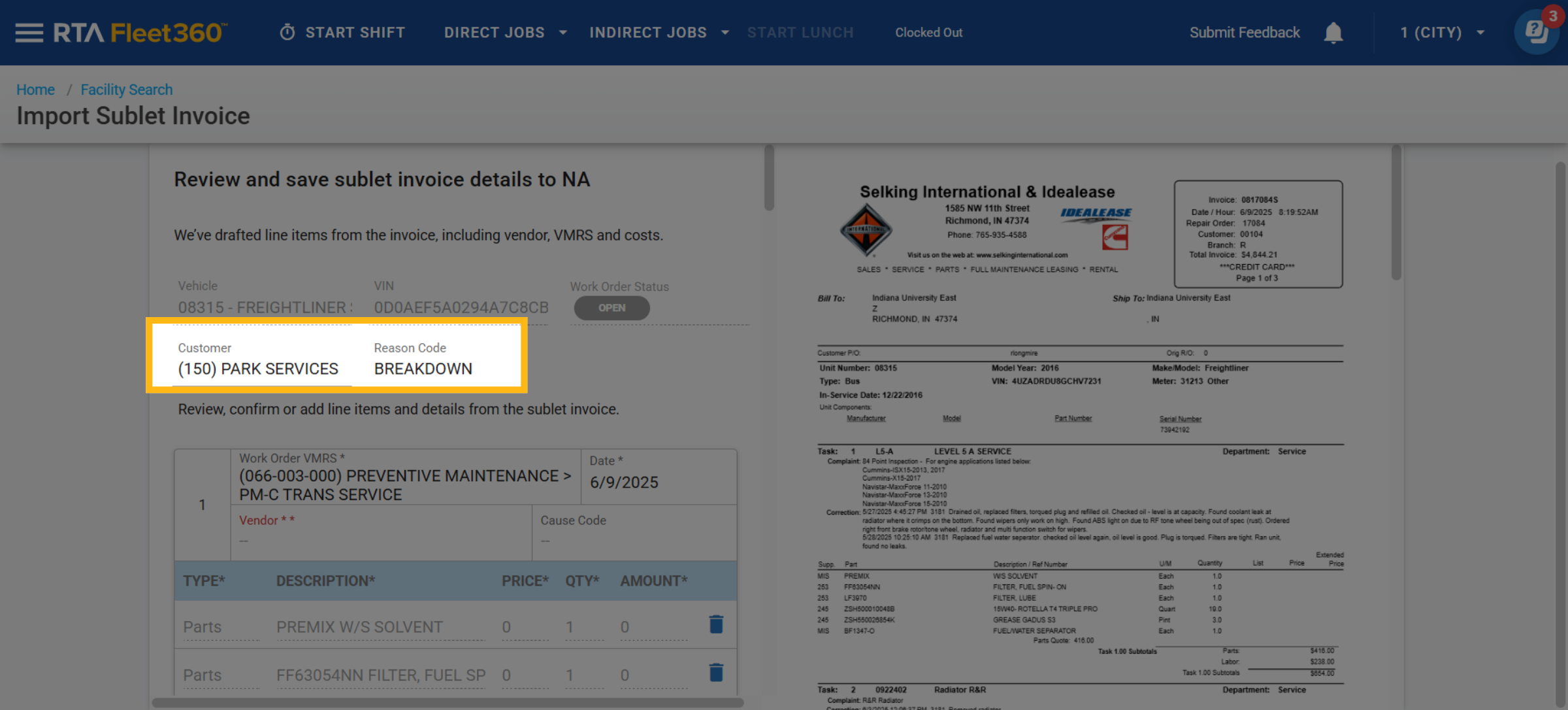Expand the Indirect Jobs dropdown

tap(659, 33)
